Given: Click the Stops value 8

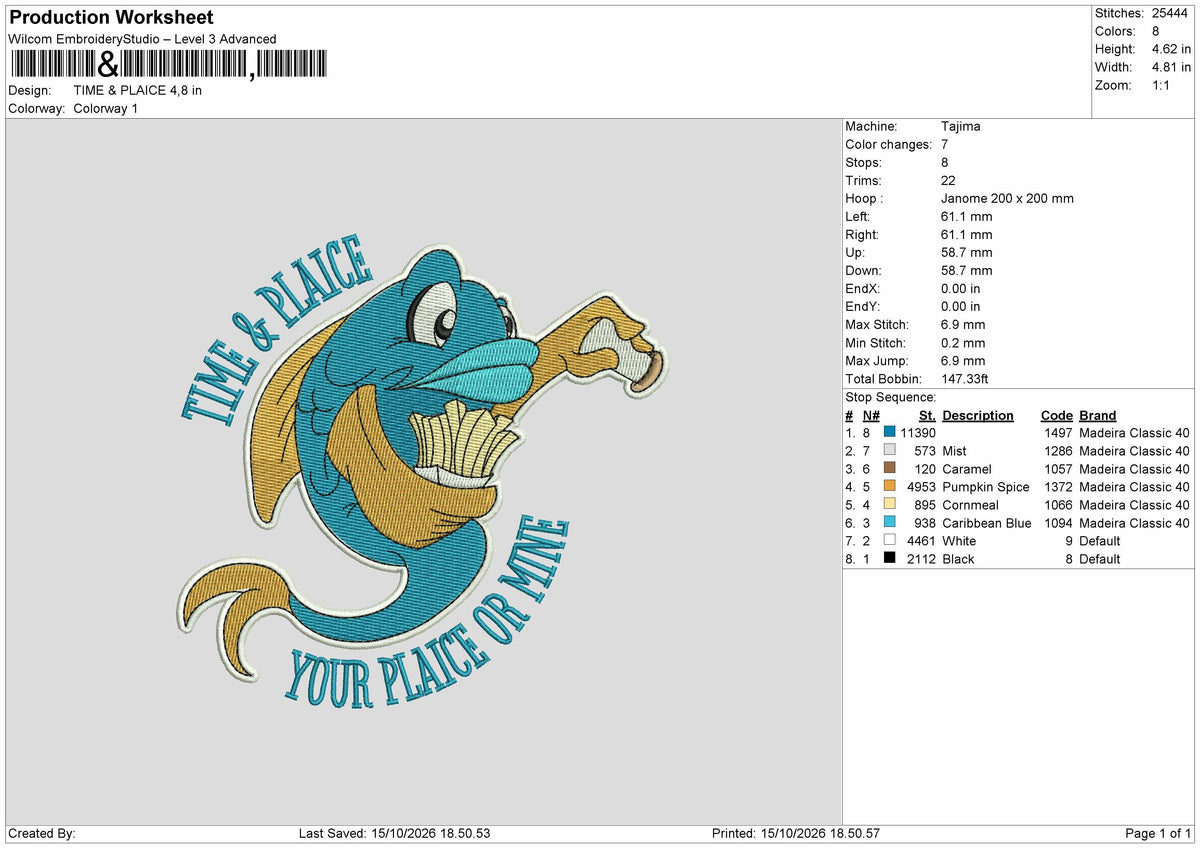Looking at the screenshot, I should pos(945,162).
